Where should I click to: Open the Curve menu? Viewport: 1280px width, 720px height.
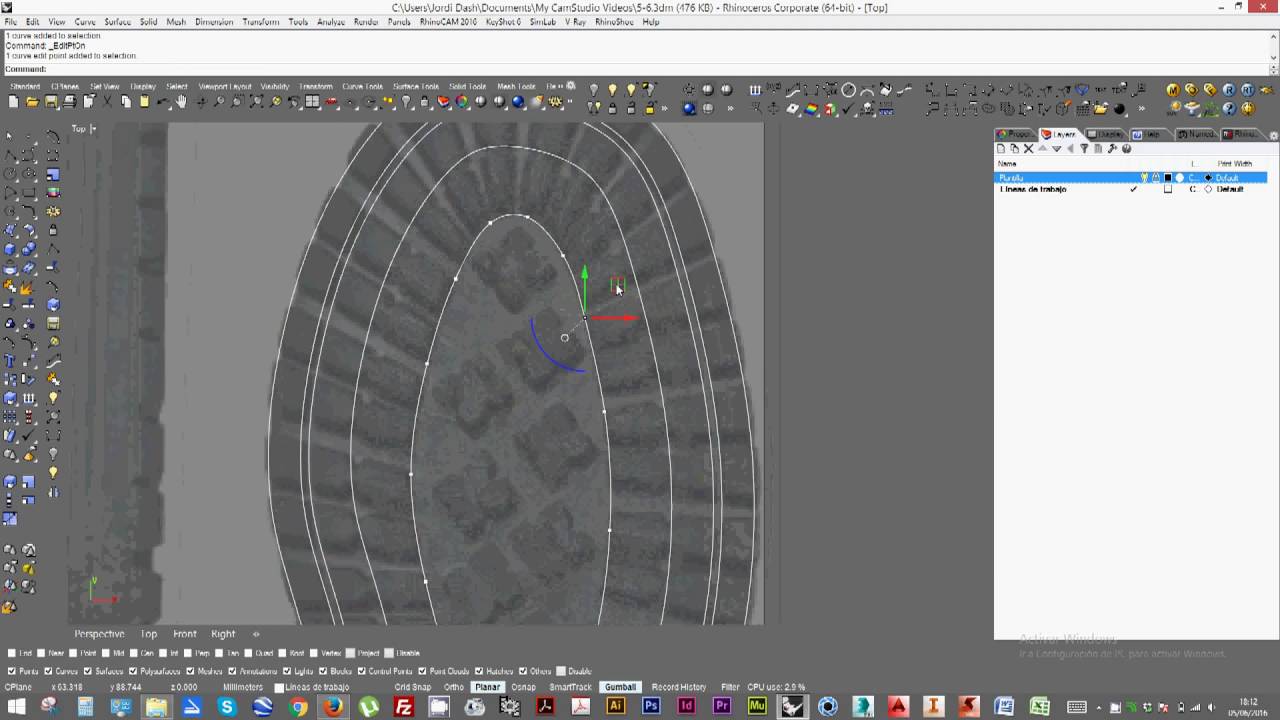coord(85,22)
